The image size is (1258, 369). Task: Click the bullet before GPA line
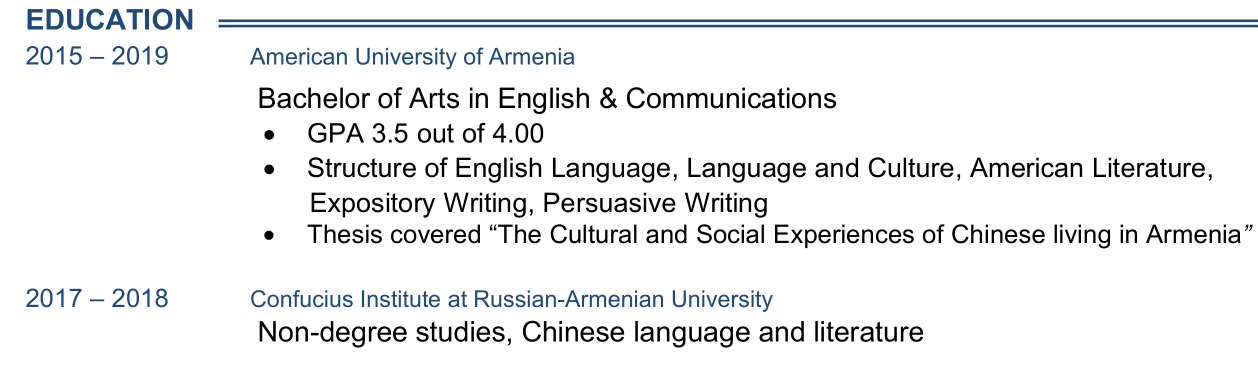point(269,135)
